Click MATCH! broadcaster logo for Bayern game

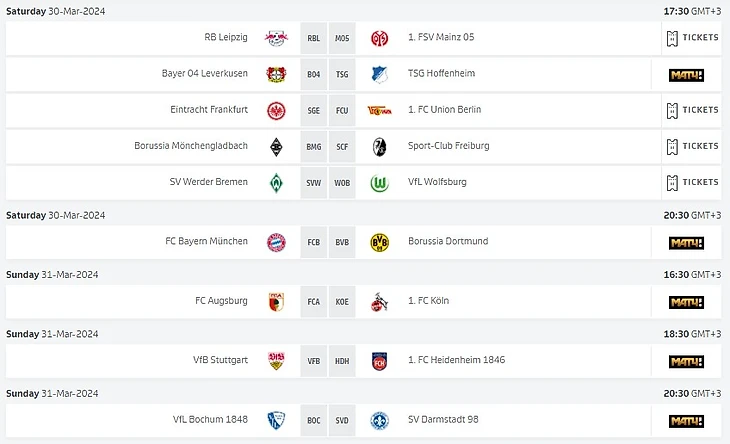[686, 242]
